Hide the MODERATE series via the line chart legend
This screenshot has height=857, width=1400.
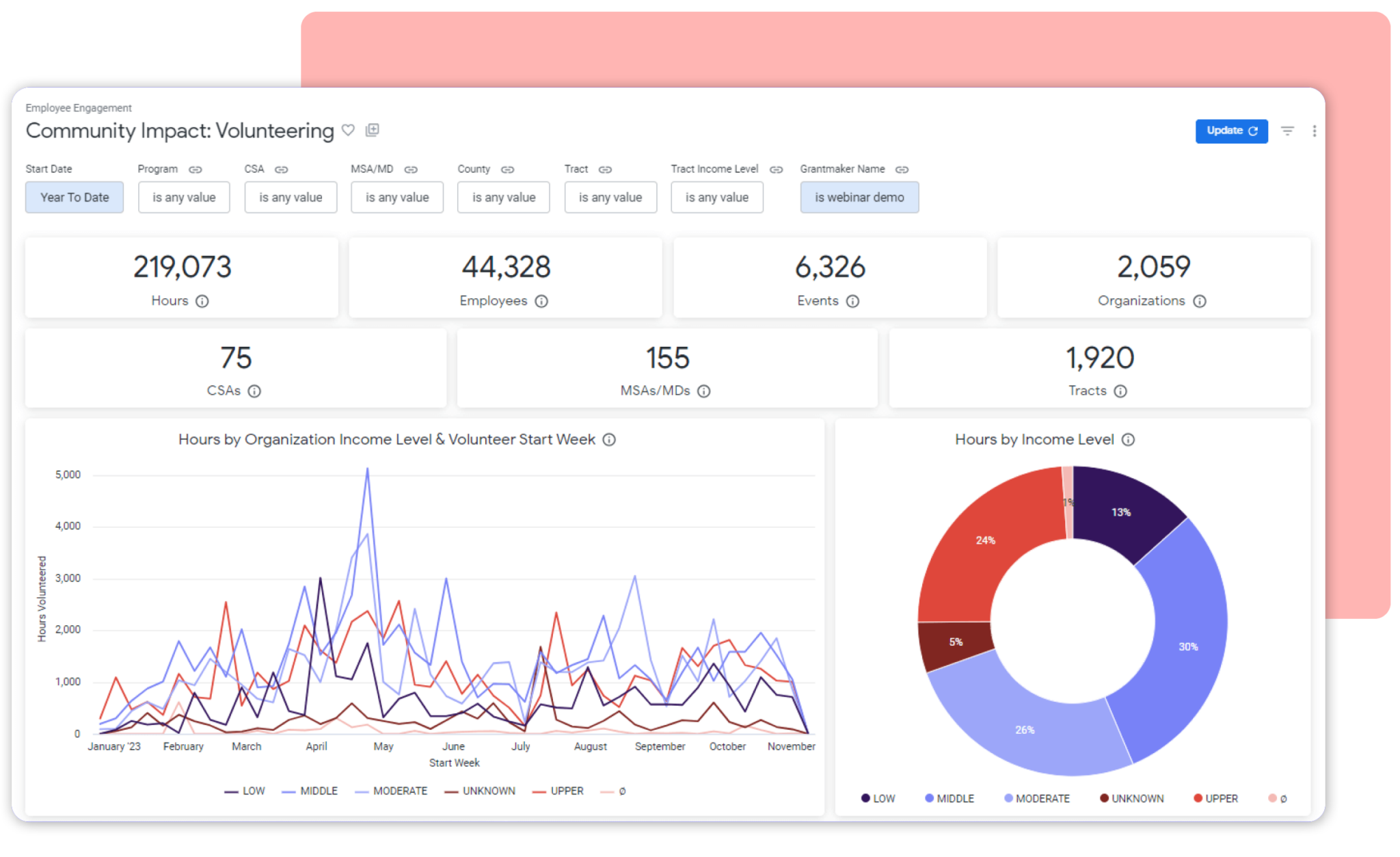point(401,791)
